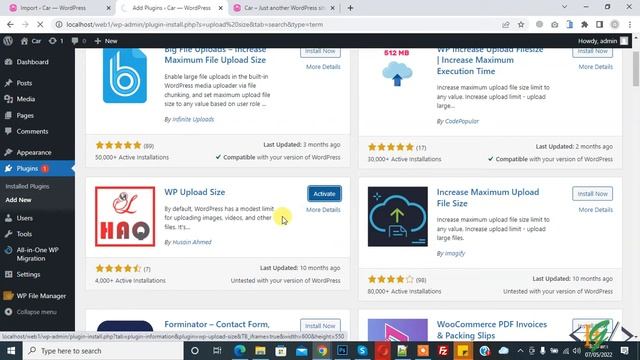The height and width of the screenshot is (360, 640).
Task: Open WooCommerce PDF Invoices & Packing Slips title
Action: [x=491, y=330]
